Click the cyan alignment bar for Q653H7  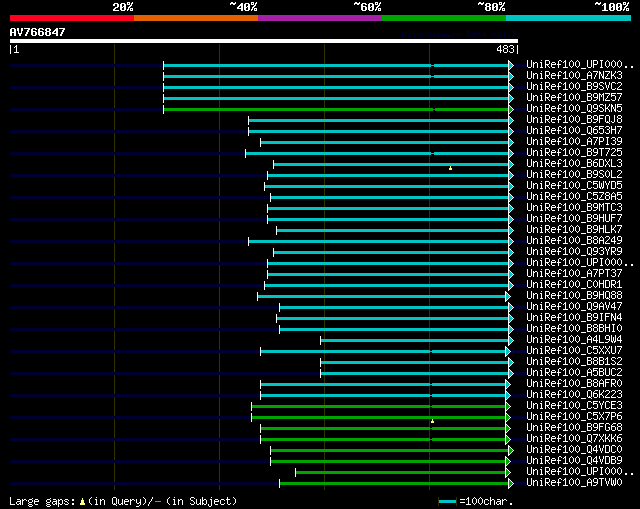[378, 131]
